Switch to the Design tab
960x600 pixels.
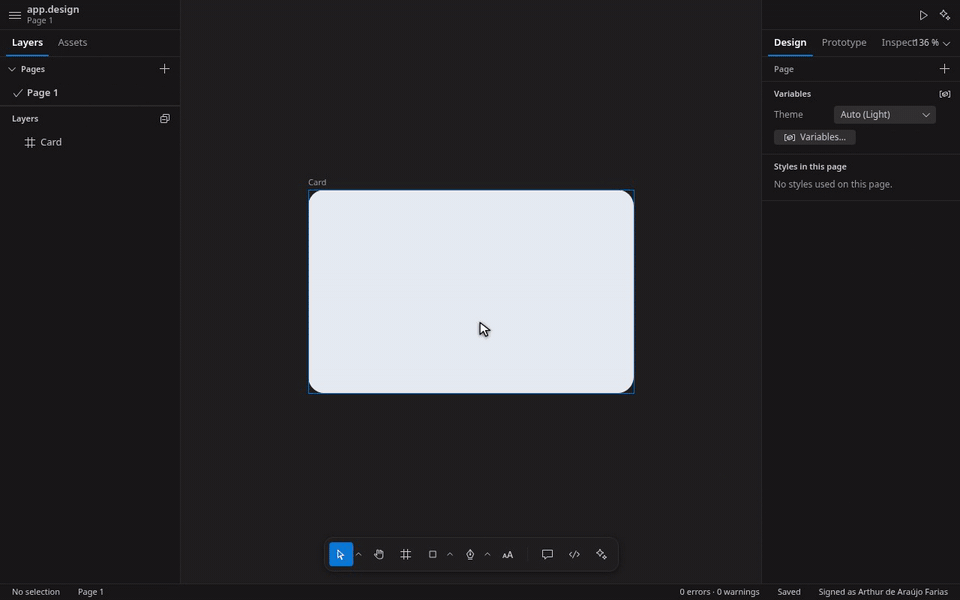790,42
